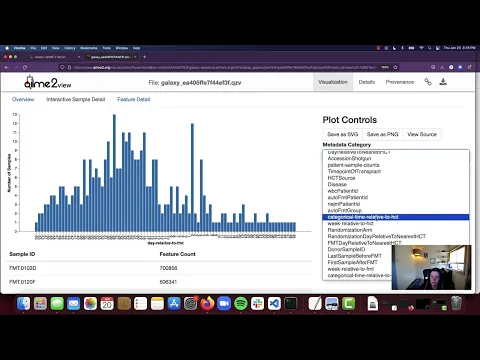Screen dimensions: 480x360
Task: Open Reminders from the dock
Action: pyautogui.click(x=140, y=303)
